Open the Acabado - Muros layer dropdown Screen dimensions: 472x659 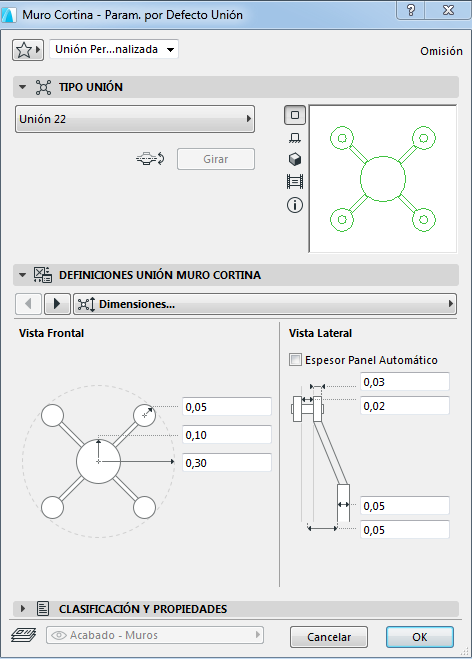point(155,635)
